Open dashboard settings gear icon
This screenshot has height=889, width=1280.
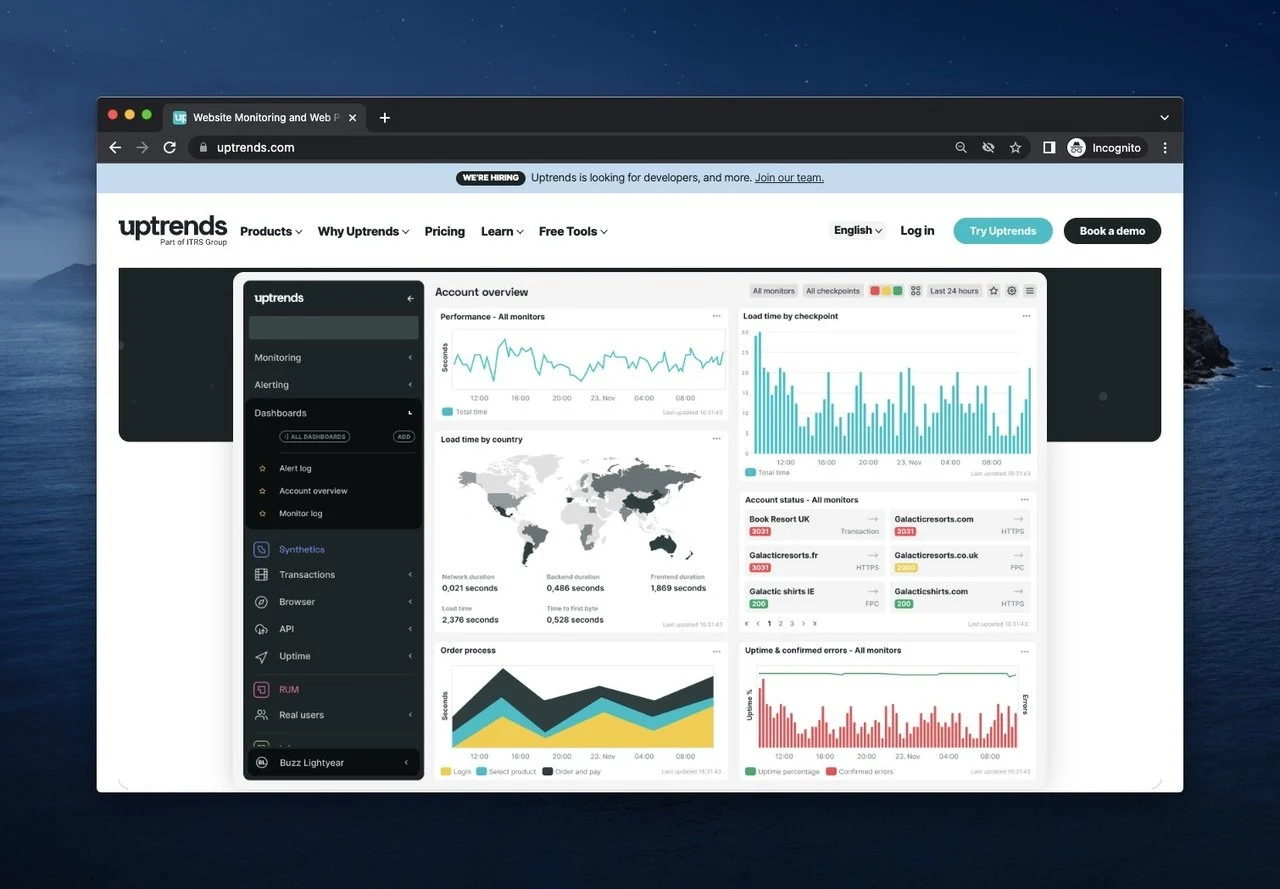pos(1012,291)
